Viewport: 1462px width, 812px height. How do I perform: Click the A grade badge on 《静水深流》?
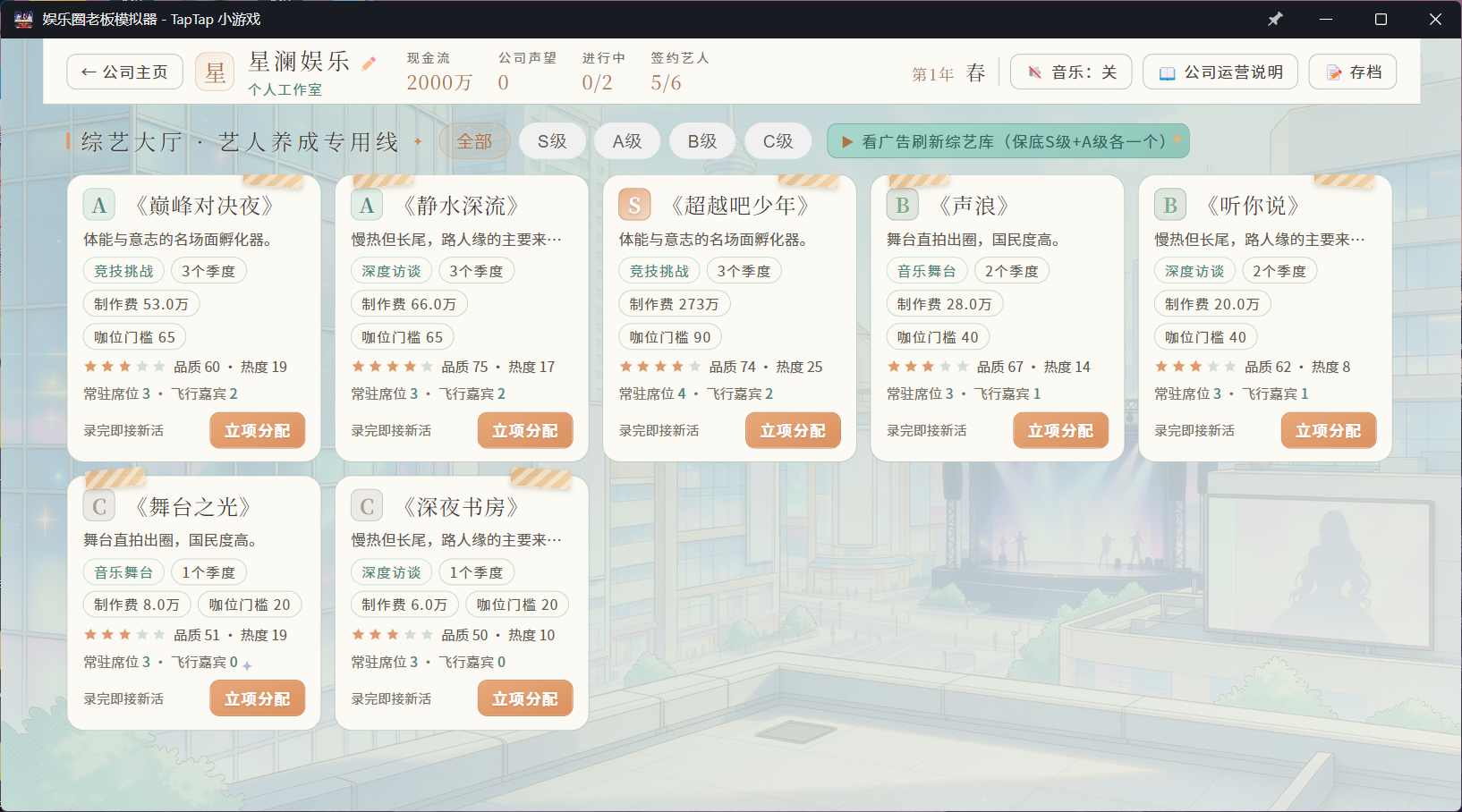[367, 206]
